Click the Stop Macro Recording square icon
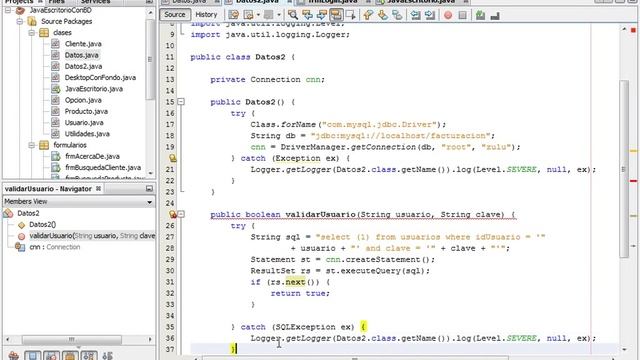Image resolution: width=640 pixels, height=360 pixels. click(462, 15)
